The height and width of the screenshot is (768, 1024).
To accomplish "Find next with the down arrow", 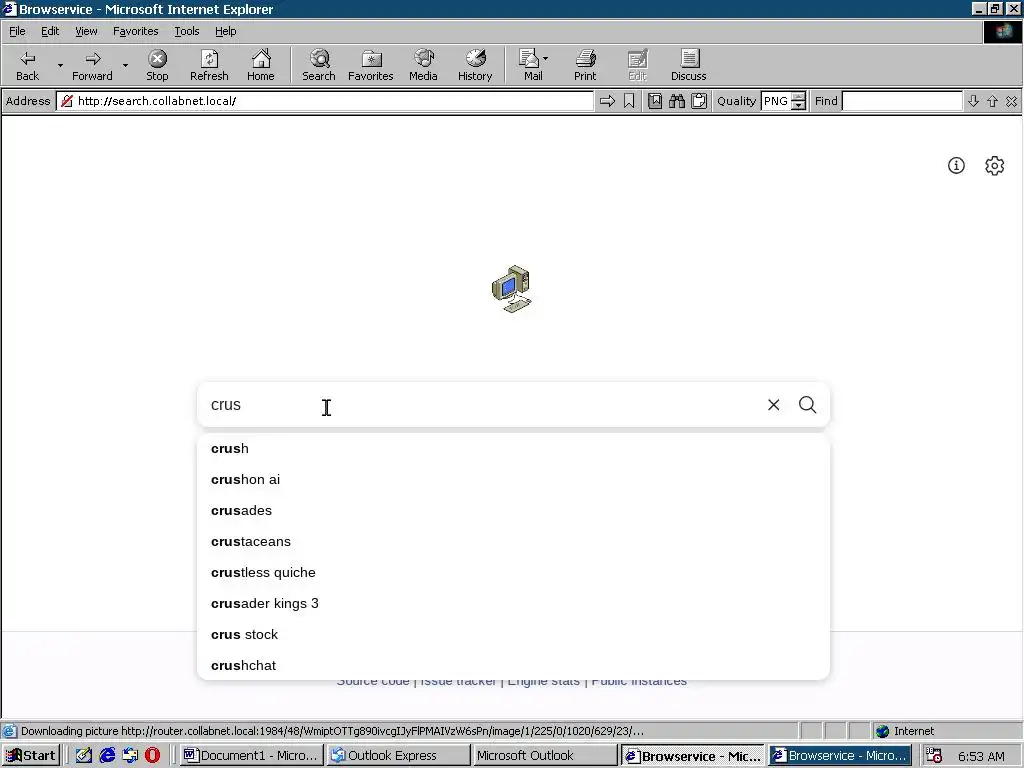I will coord(973,101).
